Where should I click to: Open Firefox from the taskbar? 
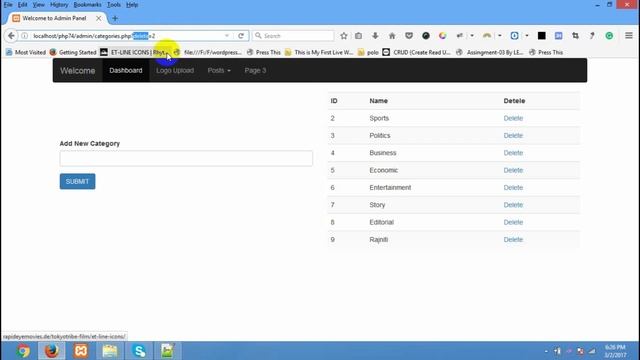(x=51, y=351)
